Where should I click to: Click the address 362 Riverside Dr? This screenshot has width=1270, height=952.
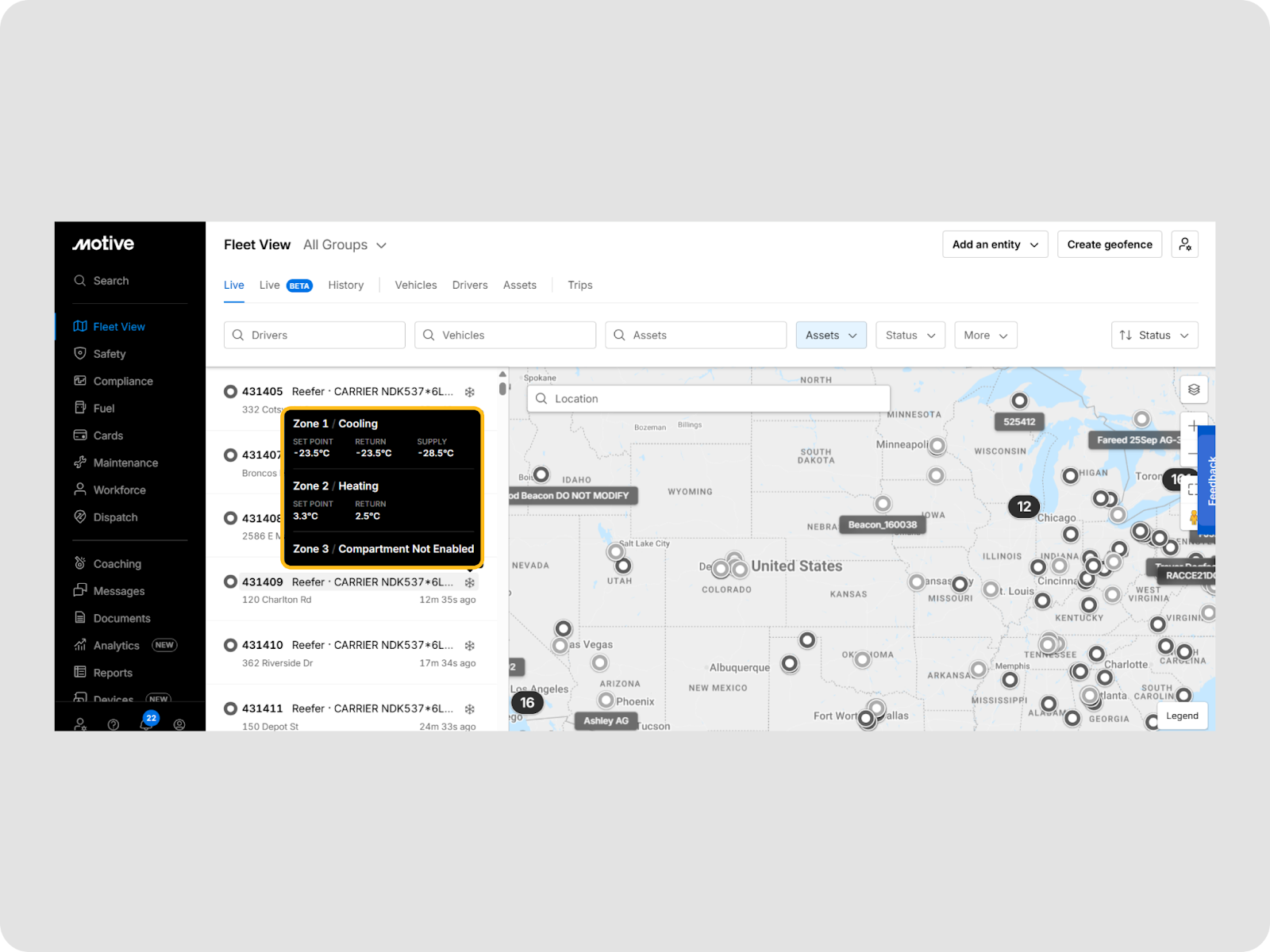tap(277, 663)
